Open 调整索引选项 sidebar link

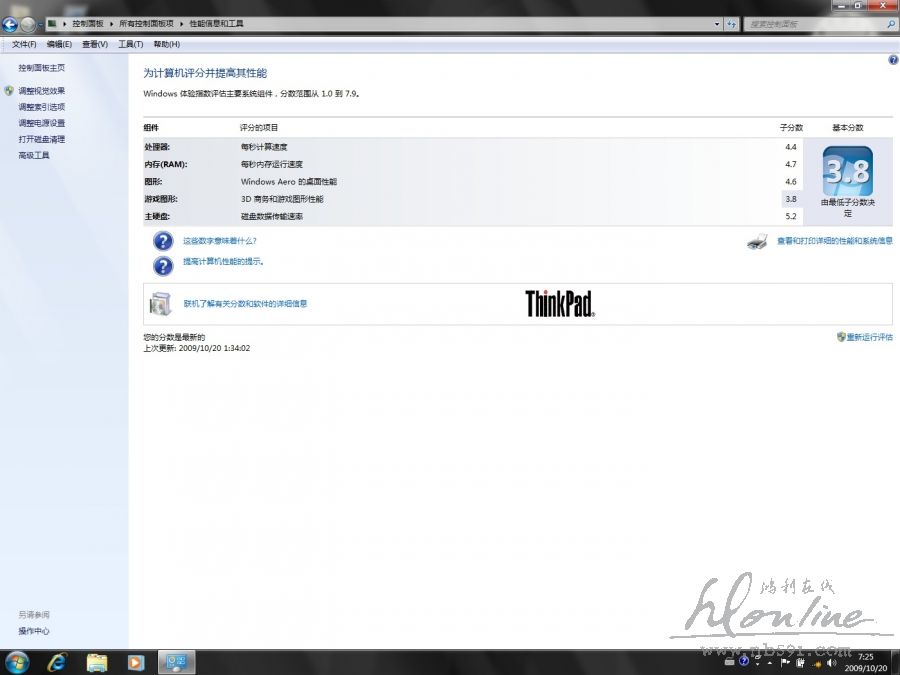(41, 107)
